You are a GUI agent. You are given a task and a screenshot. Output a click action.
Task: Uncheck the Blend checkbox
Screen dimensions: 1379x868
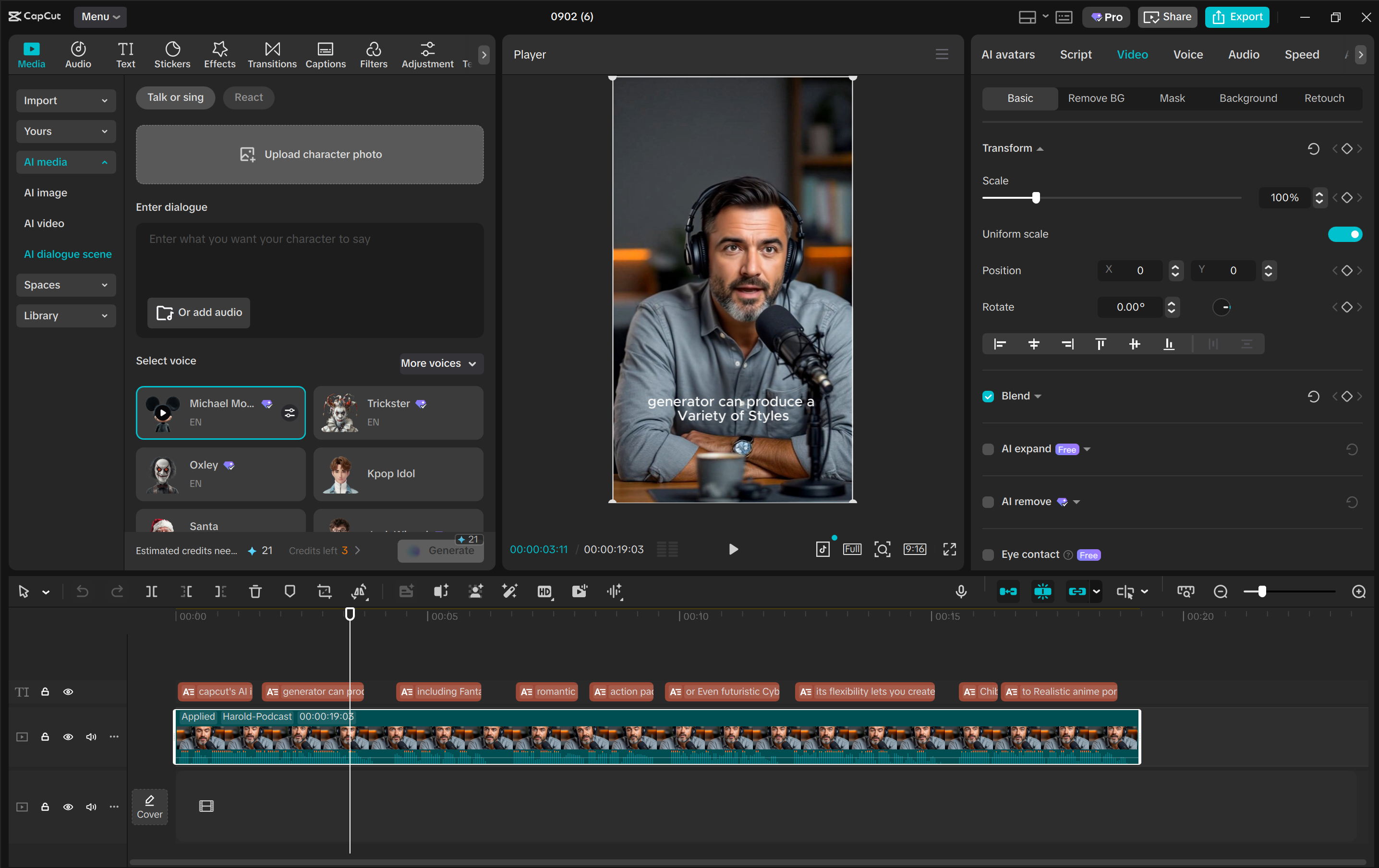989,396
